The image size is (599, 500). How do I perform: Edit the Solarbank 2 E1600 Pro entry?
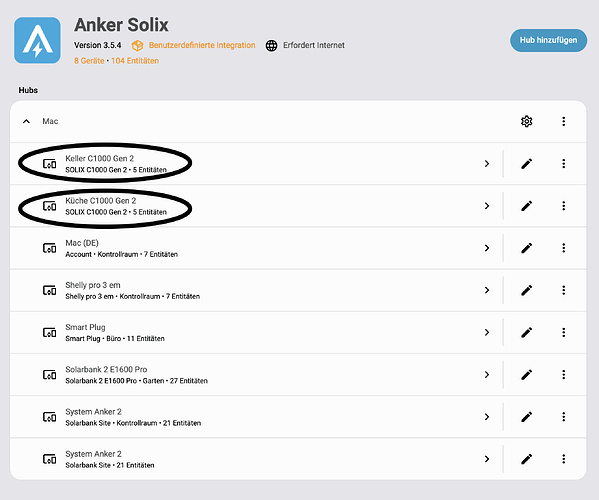[x=526, y=375]
